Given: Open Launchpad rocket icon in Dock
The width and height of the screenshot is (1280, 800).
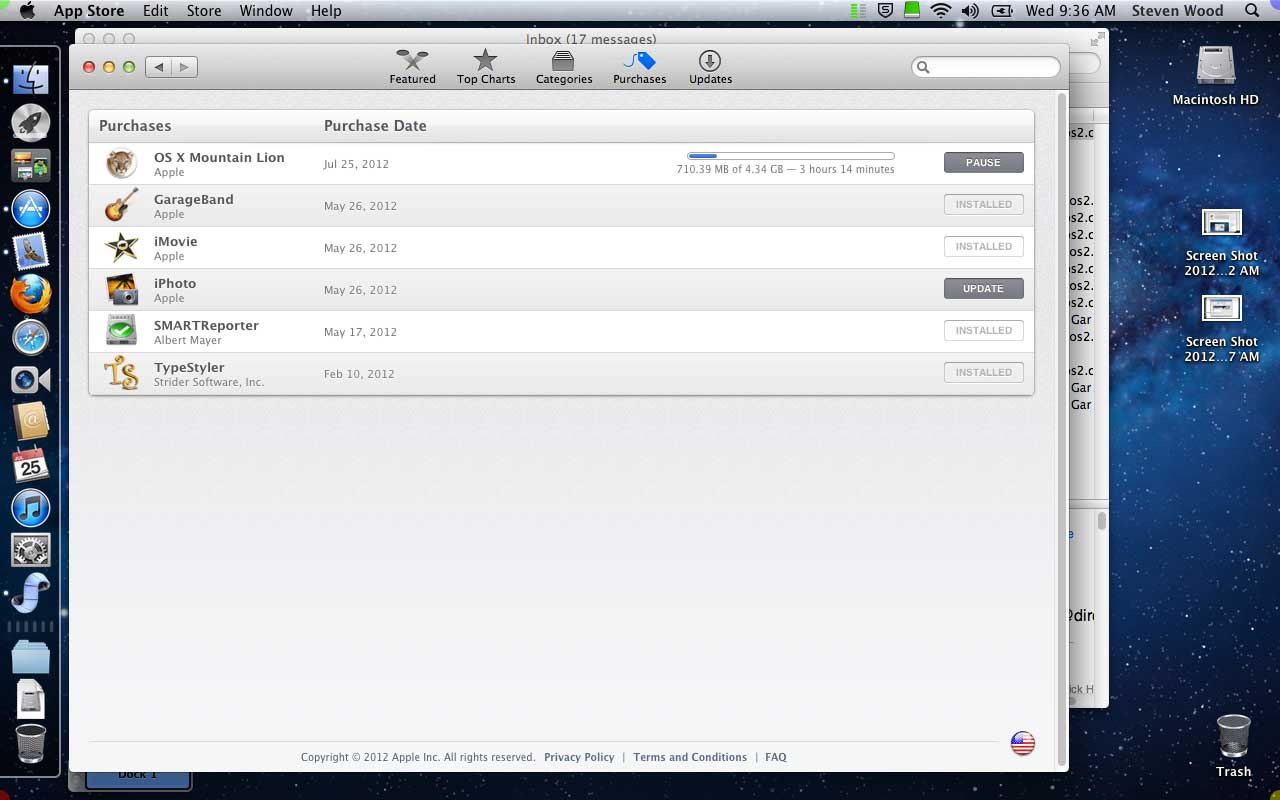Looking at the screenshot, I should tap(31, 123).
